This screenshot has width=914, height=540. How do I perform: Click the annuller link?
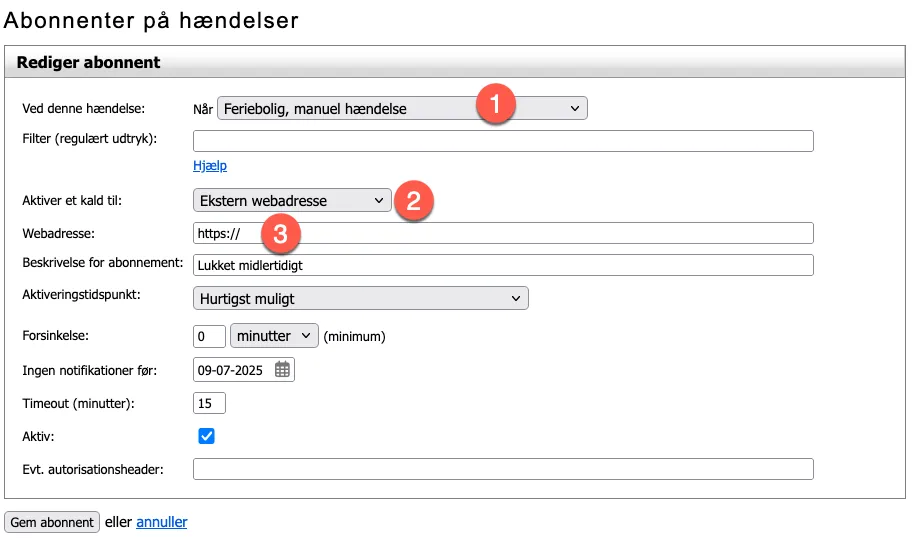tap(161, 522)
